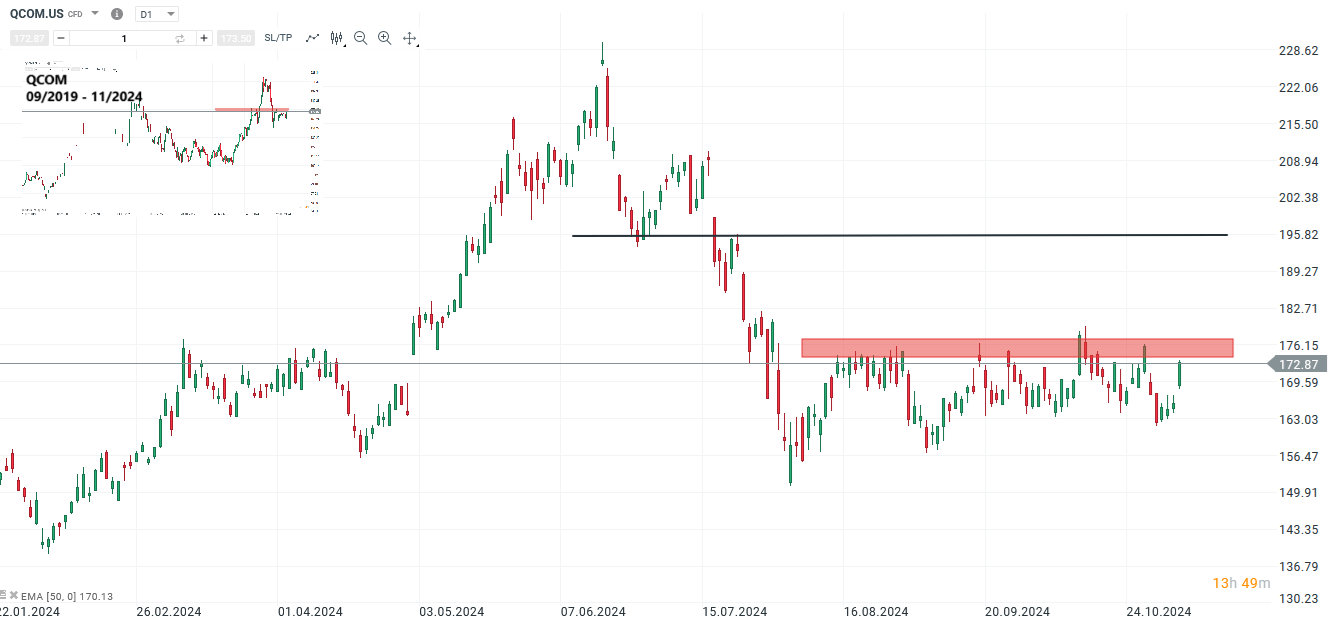1336x622 pixels.
Task: Select the 172.87 sell price tab
Action: click(x=30, y=38)
